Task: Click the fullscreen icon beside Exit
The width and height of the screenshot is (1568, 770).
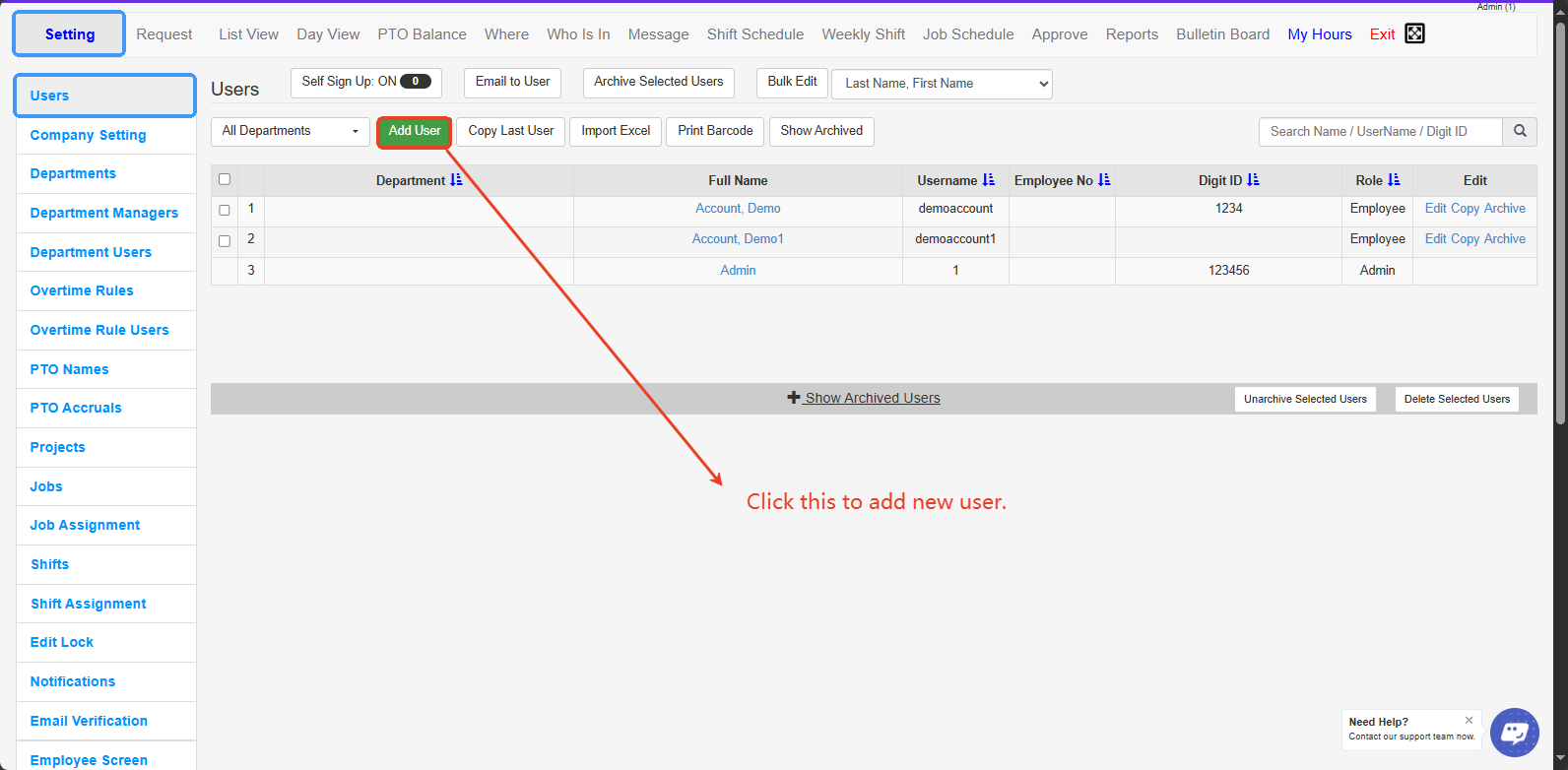Action: click(1414, 33)
